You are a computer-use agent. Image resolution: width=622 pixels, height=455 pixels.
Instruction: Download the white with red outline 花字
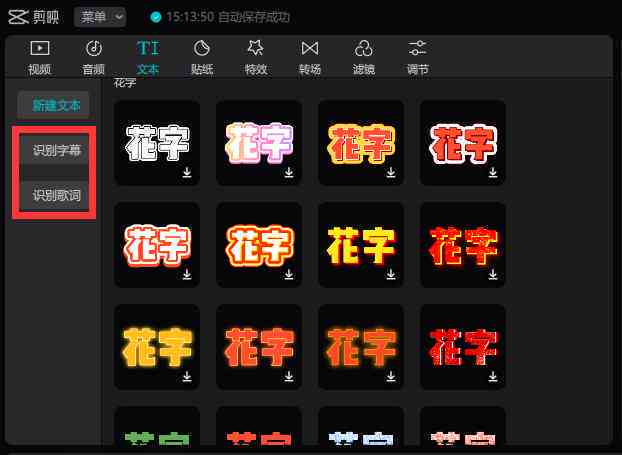tap(187, 274)
